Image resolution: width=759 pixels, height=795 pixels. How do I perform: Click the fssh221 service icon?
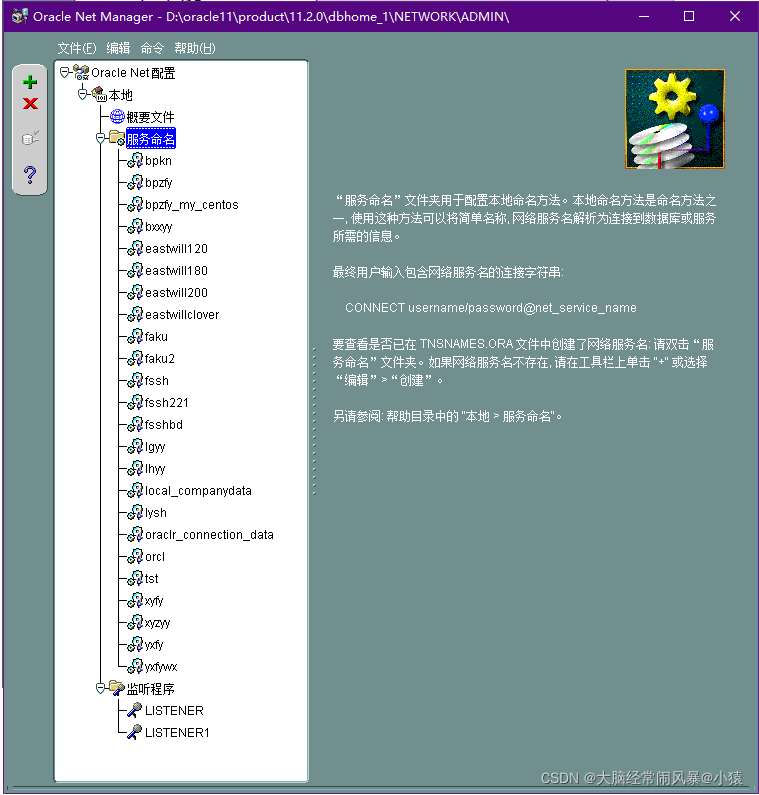pos(135,403)
